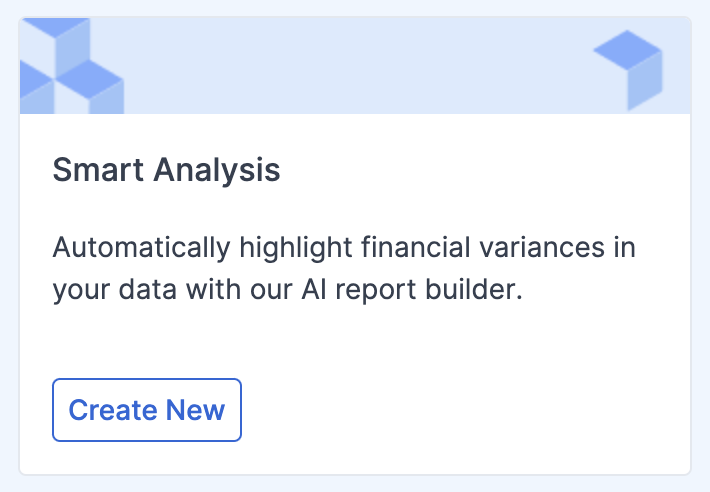Click the single cube icon on banner right
710x492 pixels.
[628, 71]
